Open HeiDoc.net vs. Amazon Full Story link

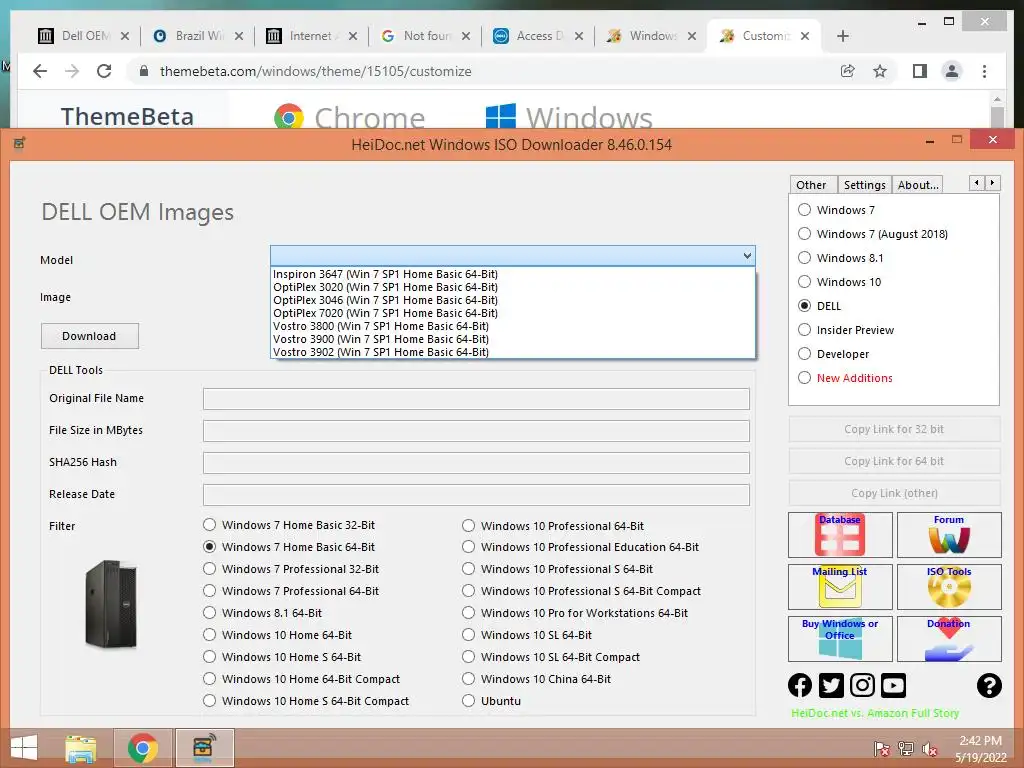point(875,713)
